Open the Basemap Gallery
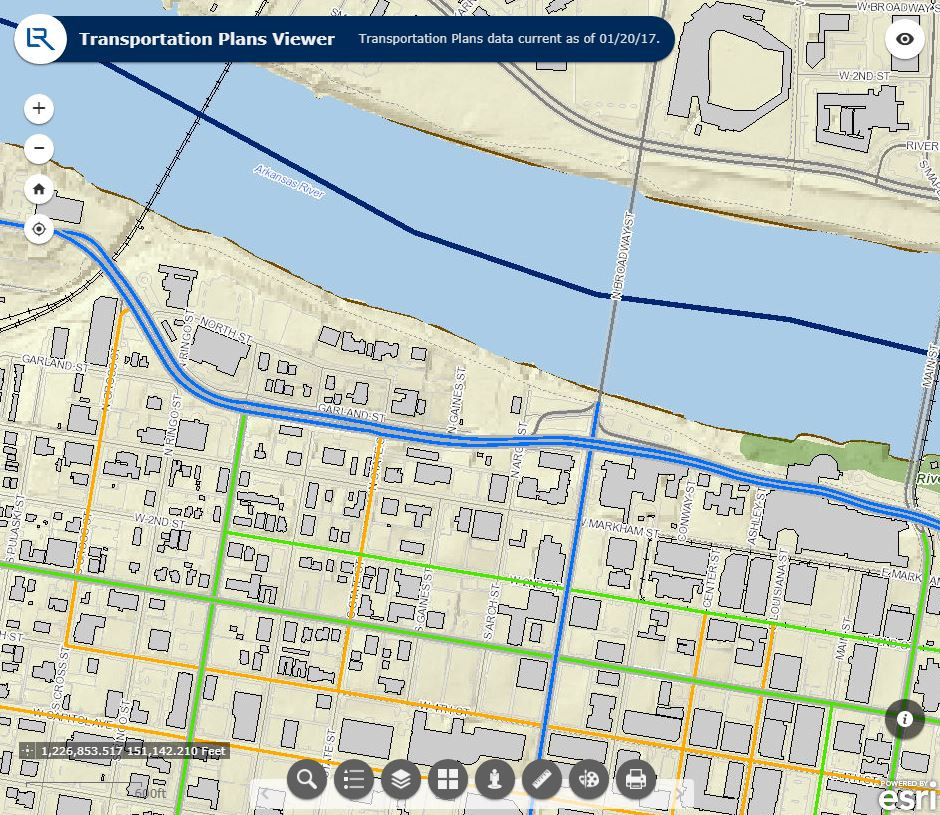This screenshot has width=940, height=815. pos(447,779)
